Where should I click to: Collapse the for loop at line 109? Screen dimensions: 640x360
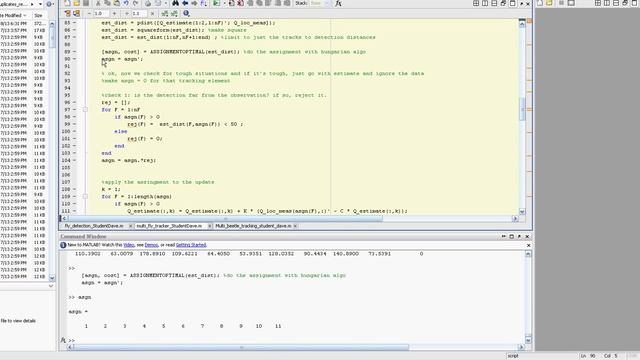pyautogui.click(x=85, y=196)
